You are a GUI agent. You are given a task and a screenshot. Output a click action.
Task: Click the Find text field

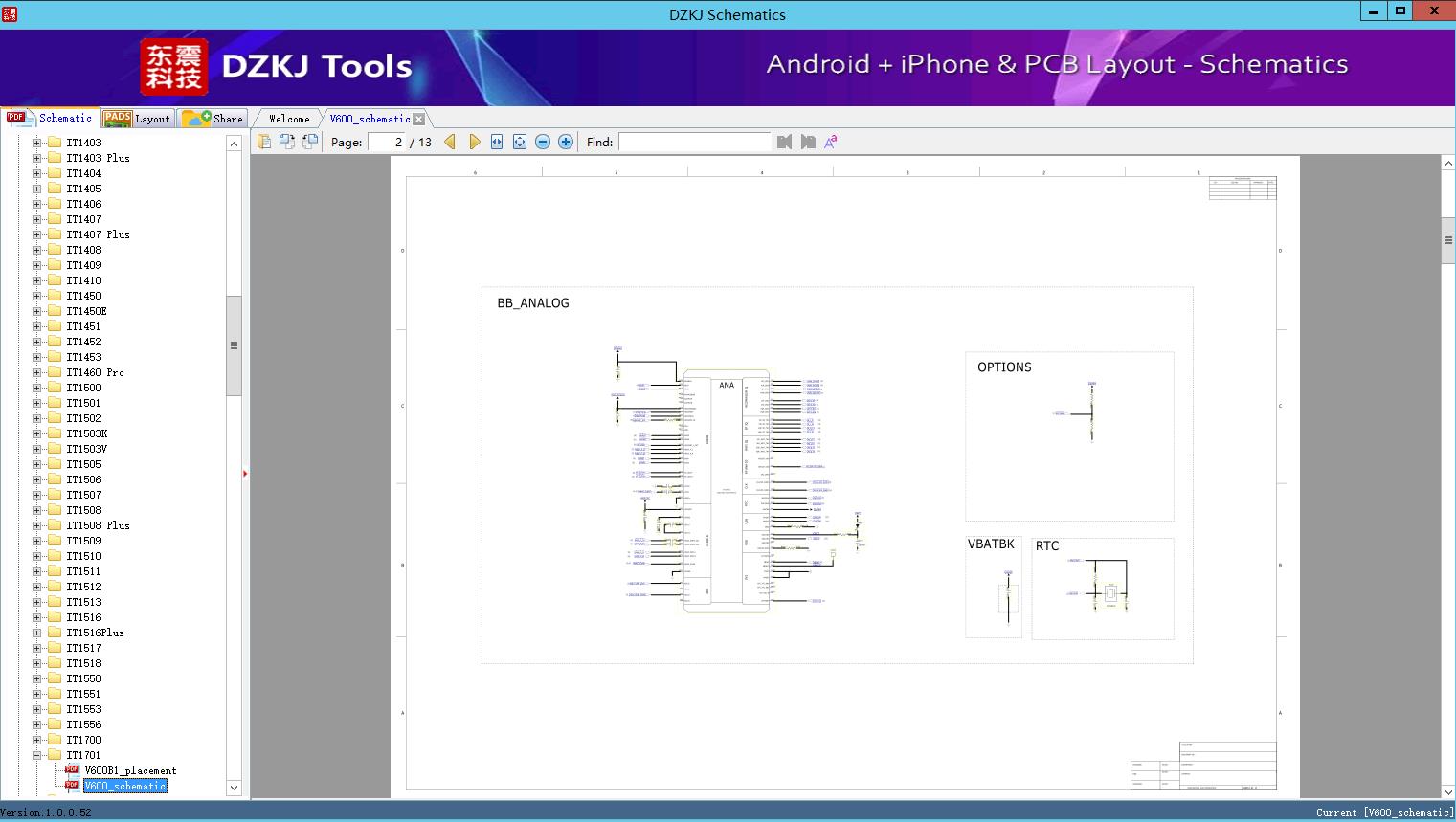pos(694,142)
